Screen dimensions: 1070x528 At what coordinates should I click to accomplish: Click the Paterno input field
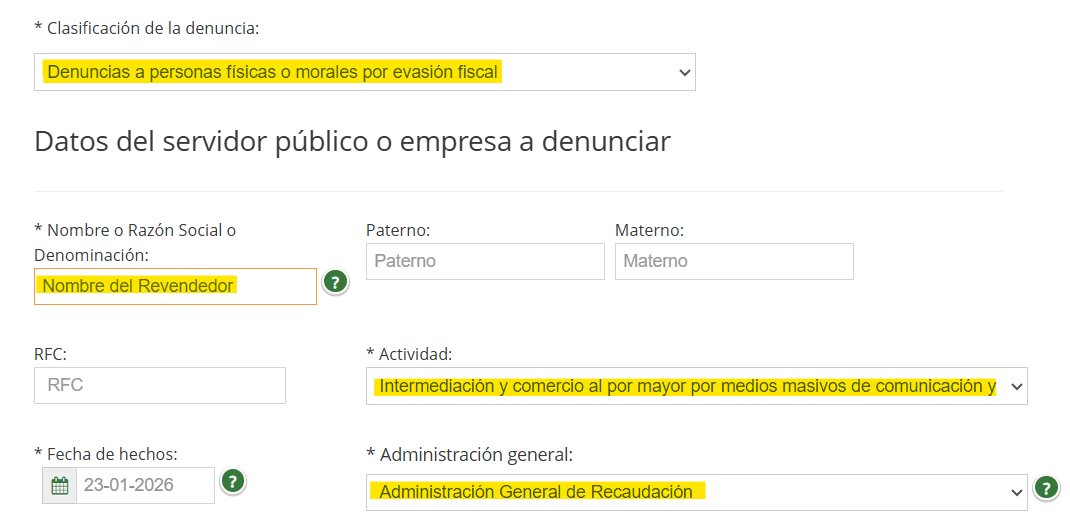tap(485, 261)
